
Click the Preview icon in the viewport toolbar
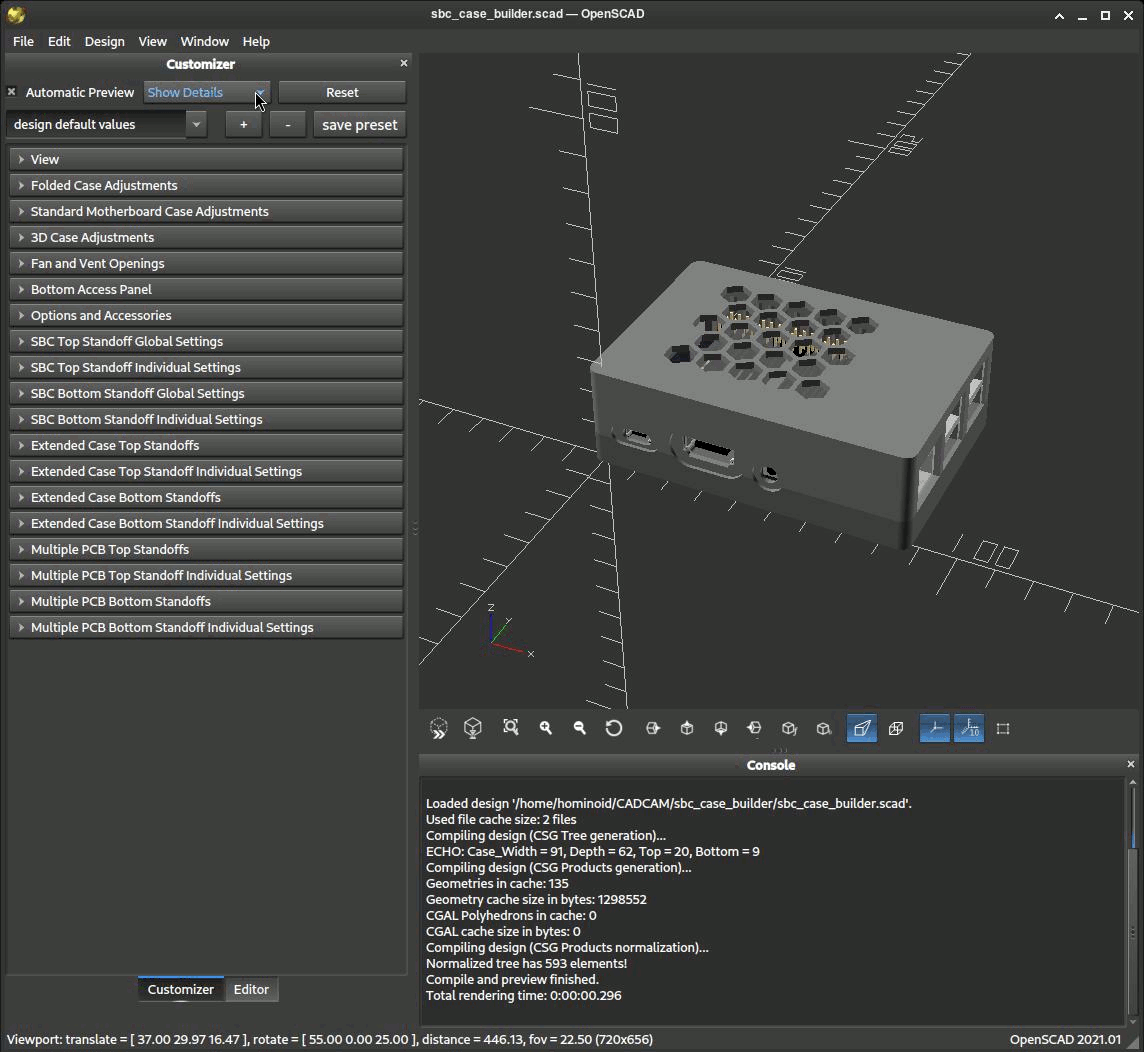click(x=438, y=728)
